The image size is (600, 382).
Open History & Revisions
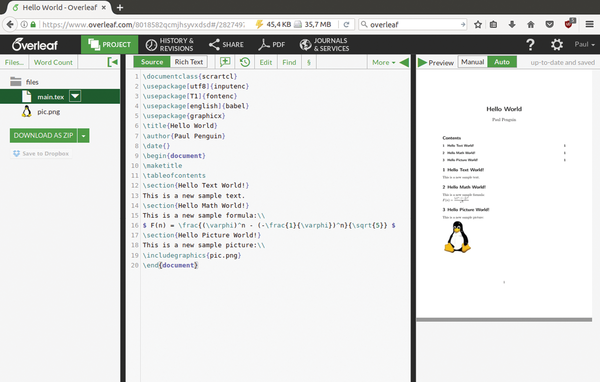click(x=170, y=44)
